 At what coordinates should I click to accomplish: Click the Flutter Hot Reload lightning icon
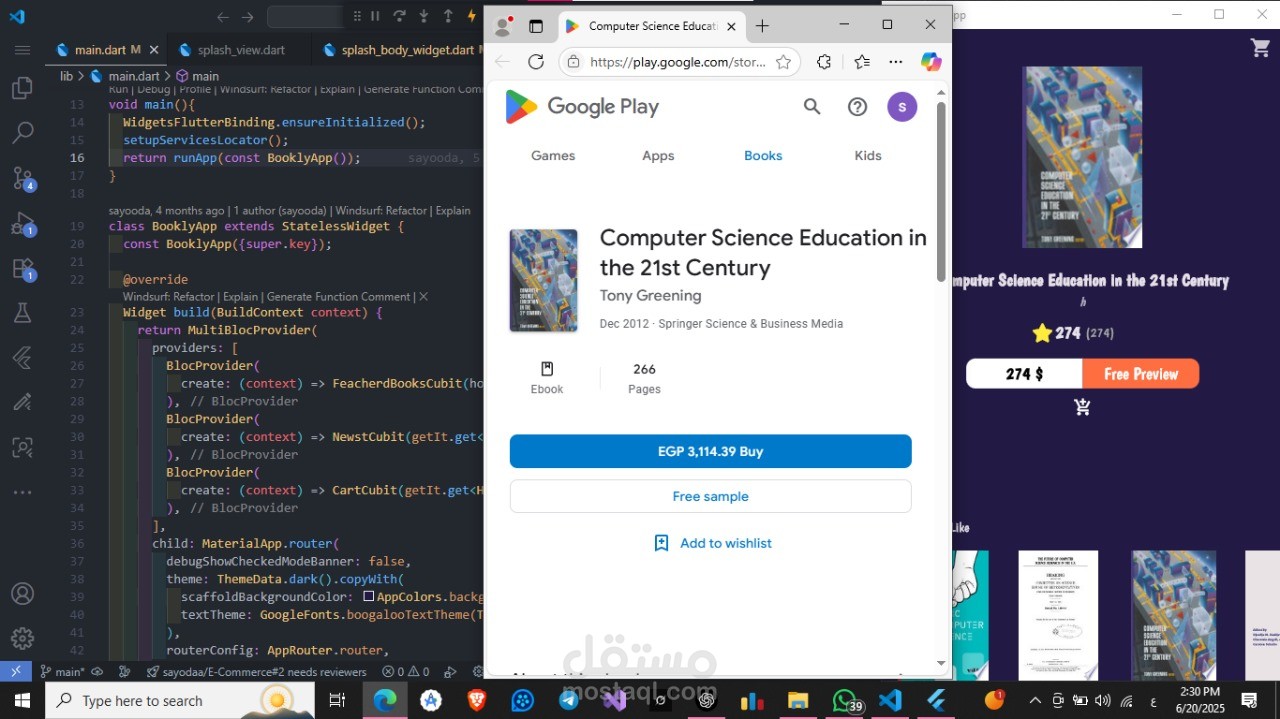[472, 16]
